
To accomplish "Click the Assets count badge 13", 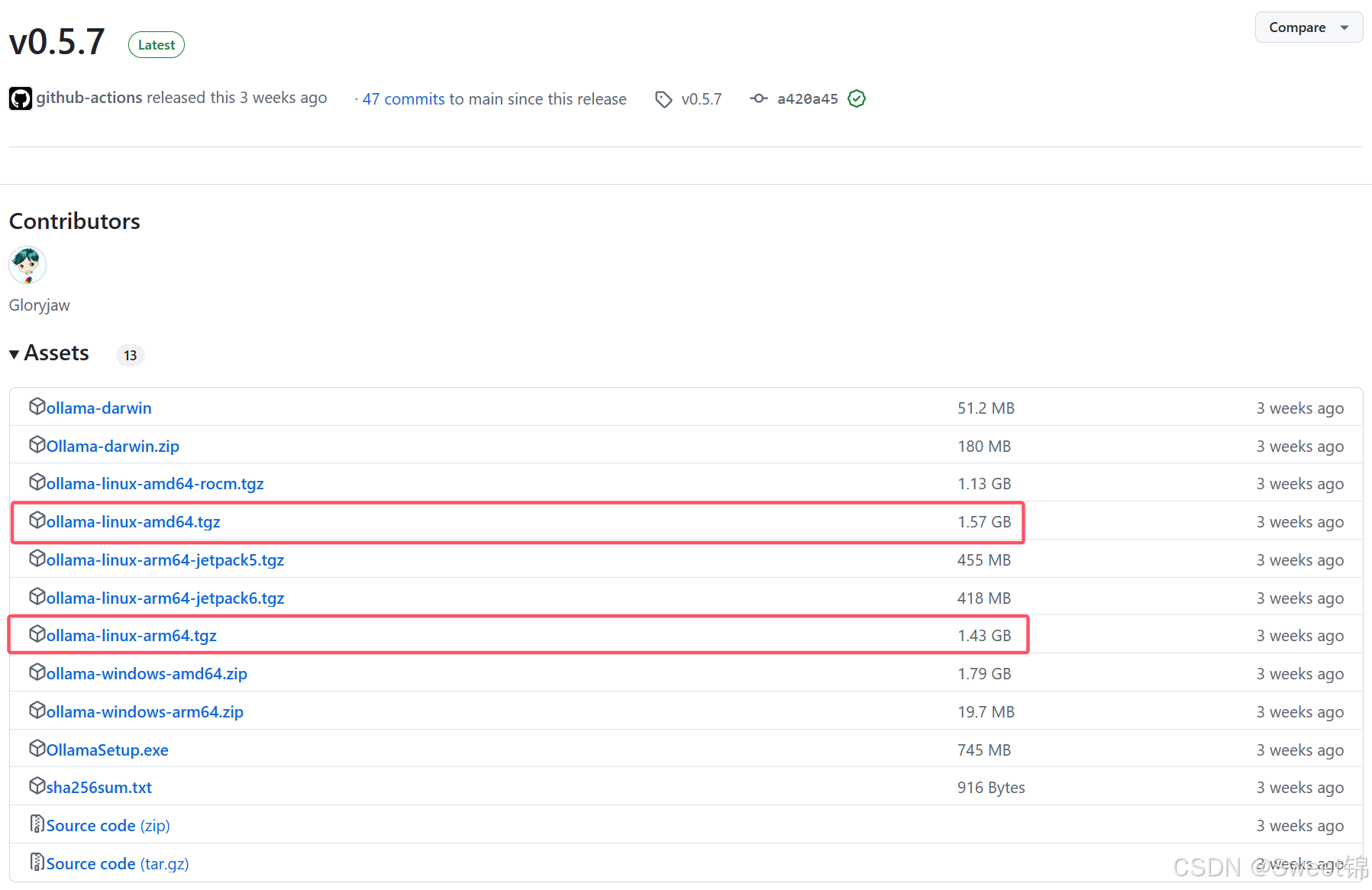I will pos(131,356).
